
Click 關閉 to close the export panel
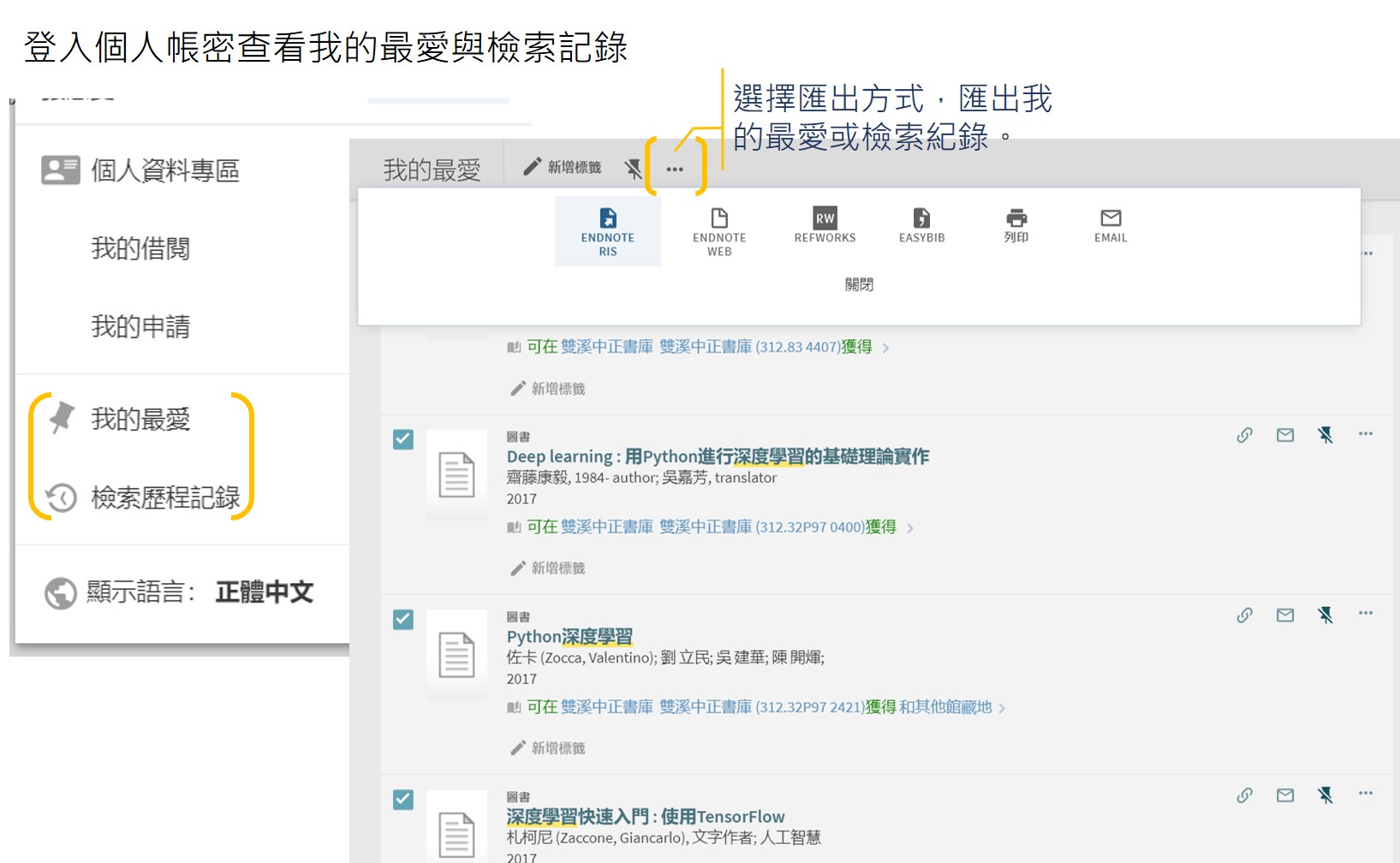(861, 284)
